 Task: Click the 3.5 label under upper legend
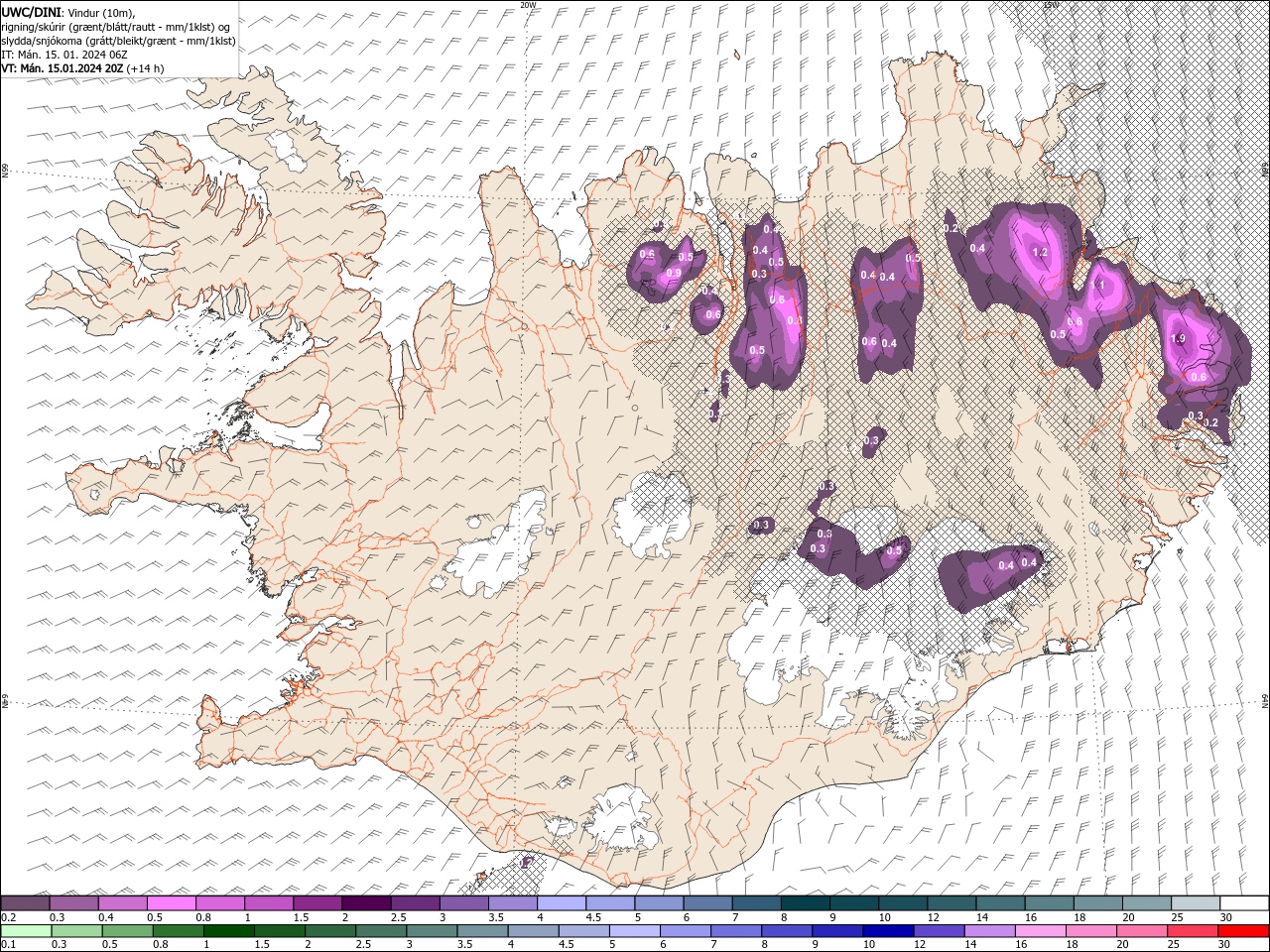tap(494, 917)
